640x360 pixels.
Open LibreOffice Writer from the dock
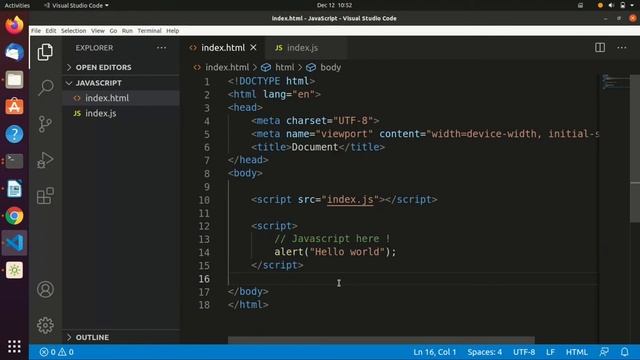coord(14,189)
